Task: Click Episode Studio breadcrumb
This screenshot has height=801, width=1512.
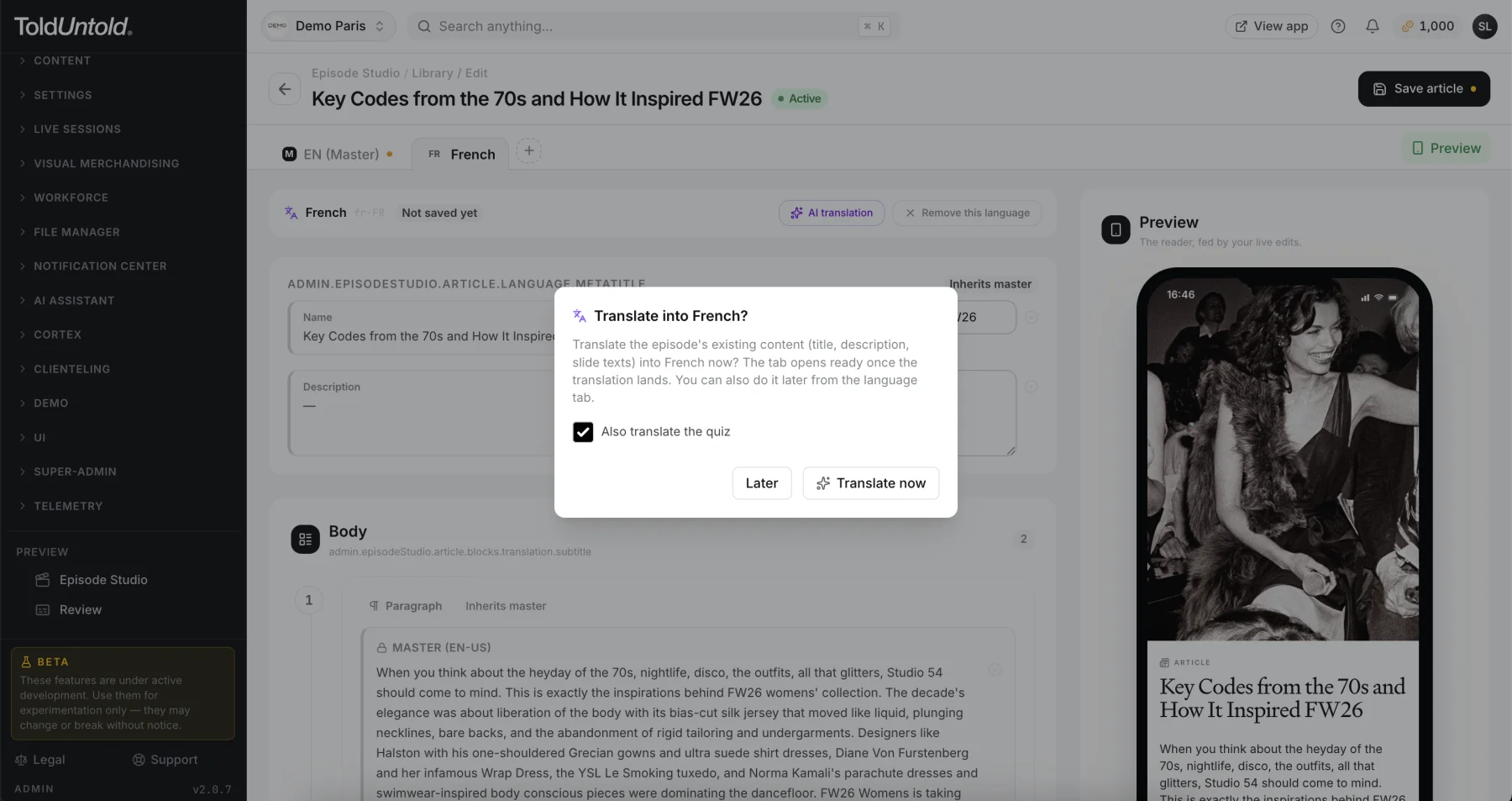Action: (355, 73)
